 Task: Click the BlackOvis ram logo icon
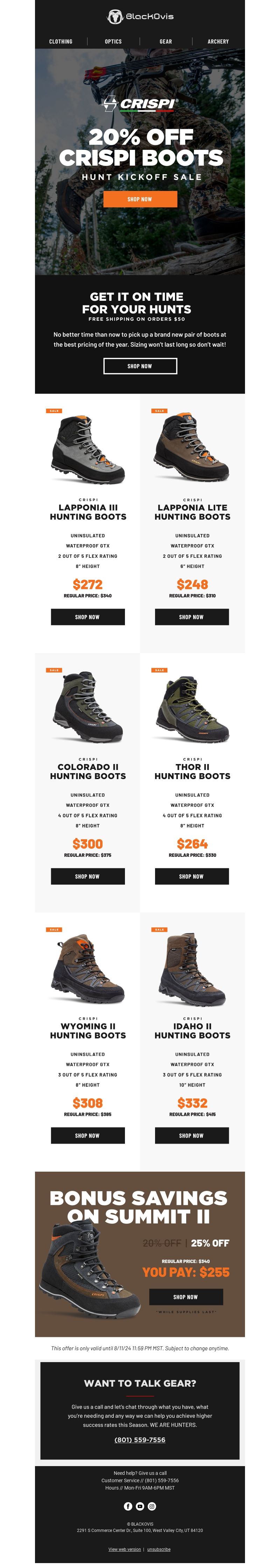coord(115,16)
